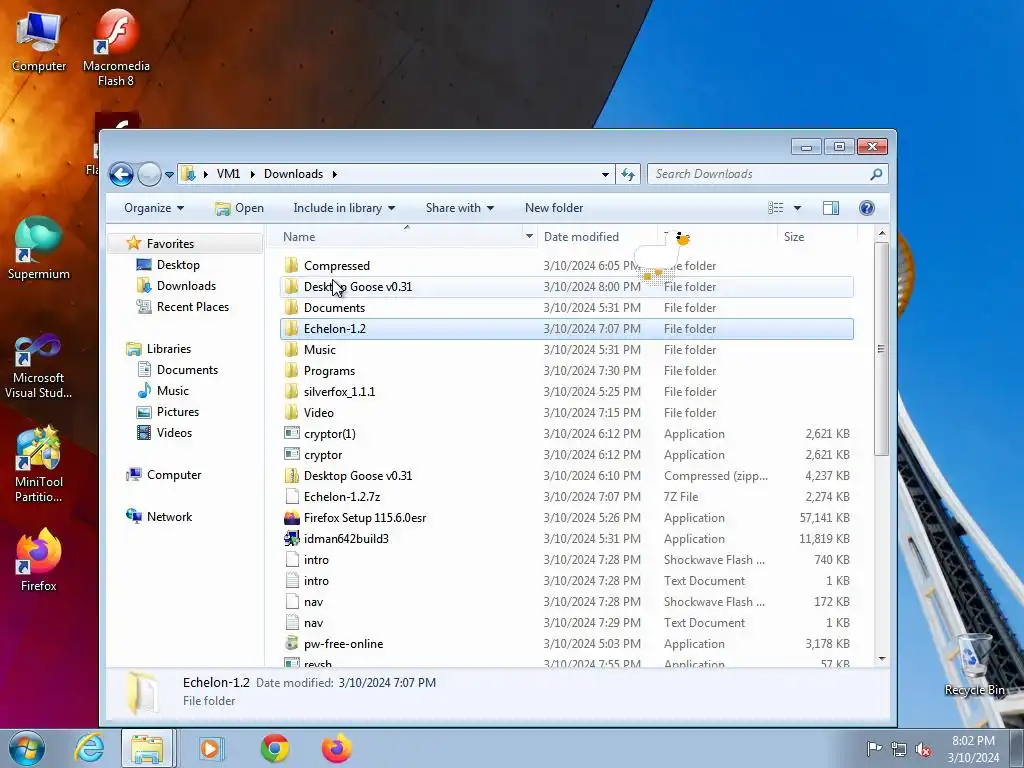Select the Programs folder row
Viewport: 1024px width, 768px height.
567,371
